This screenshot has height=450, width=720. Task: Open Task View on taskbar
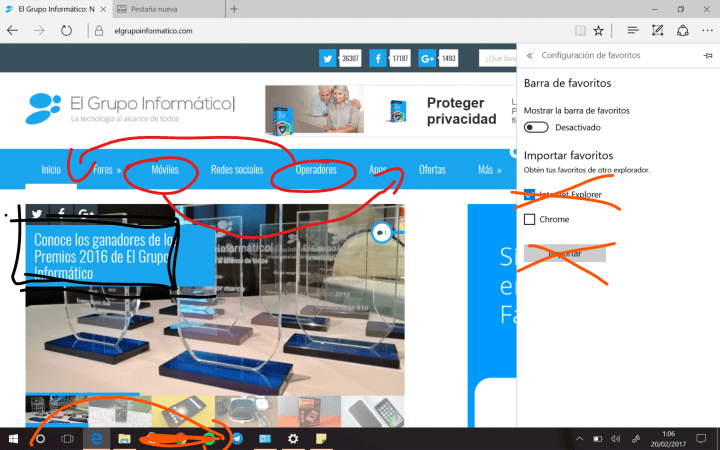[x=68, y=439]
